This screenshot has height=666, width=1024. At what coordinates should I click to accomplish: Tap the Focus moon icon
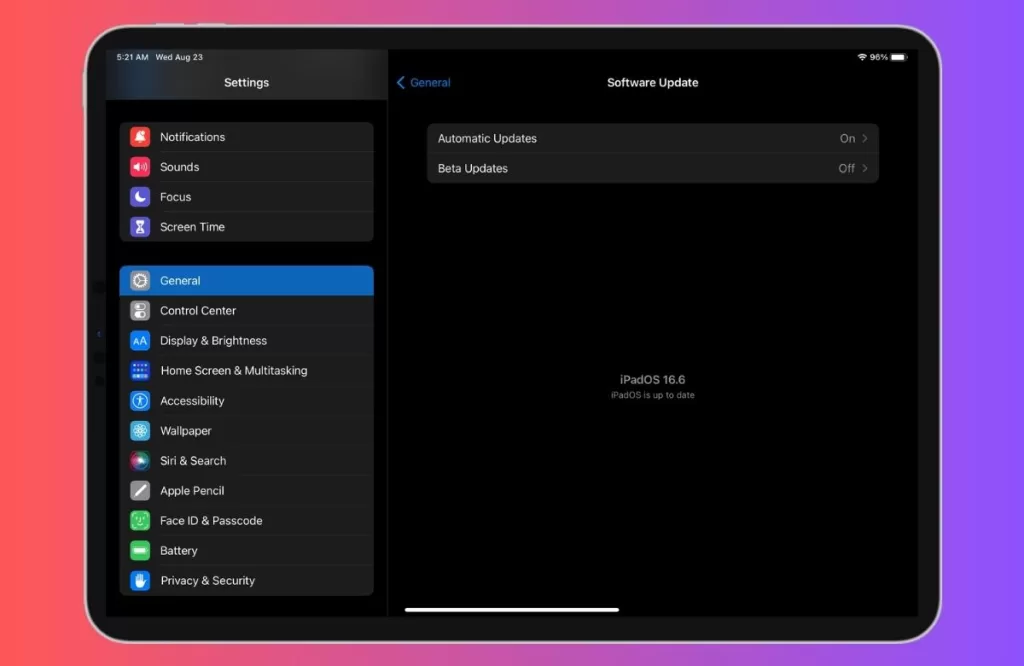pos(140,197)
